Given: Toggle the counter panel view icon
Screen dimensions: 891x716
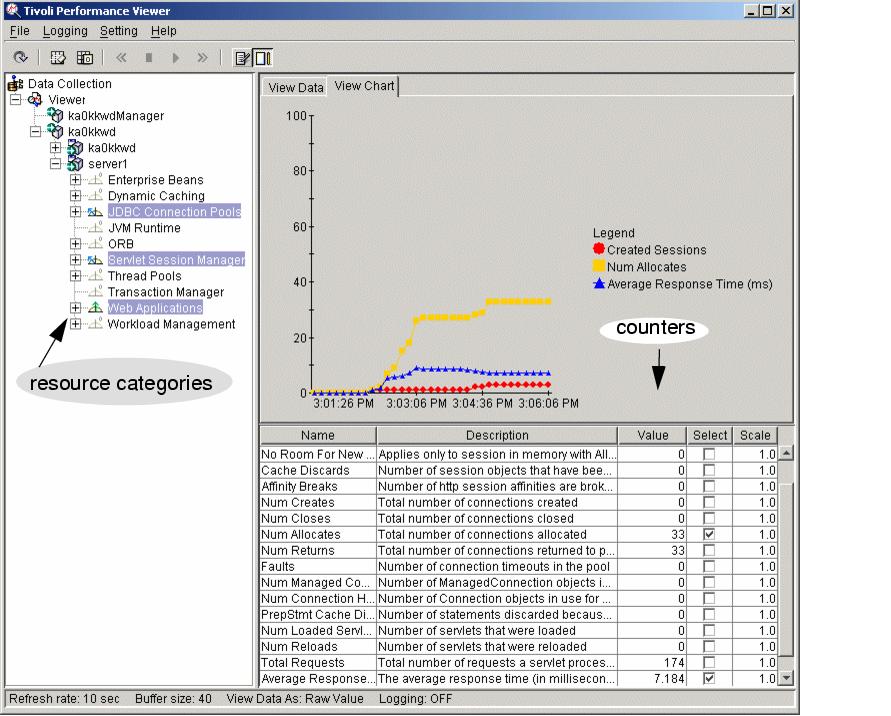Looking at the screenshot, I should point(263,58).
